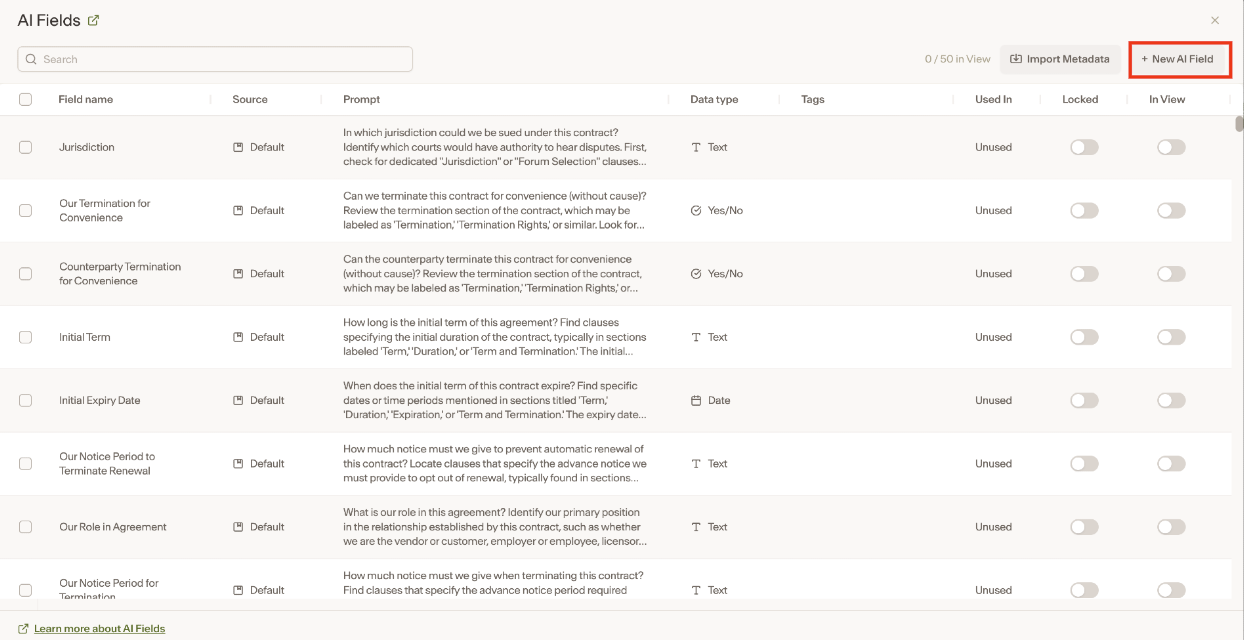This screenshot has width=1244, height=640.
Task: Click the Default source icon in Initial Term row
Action: (238, 337)
